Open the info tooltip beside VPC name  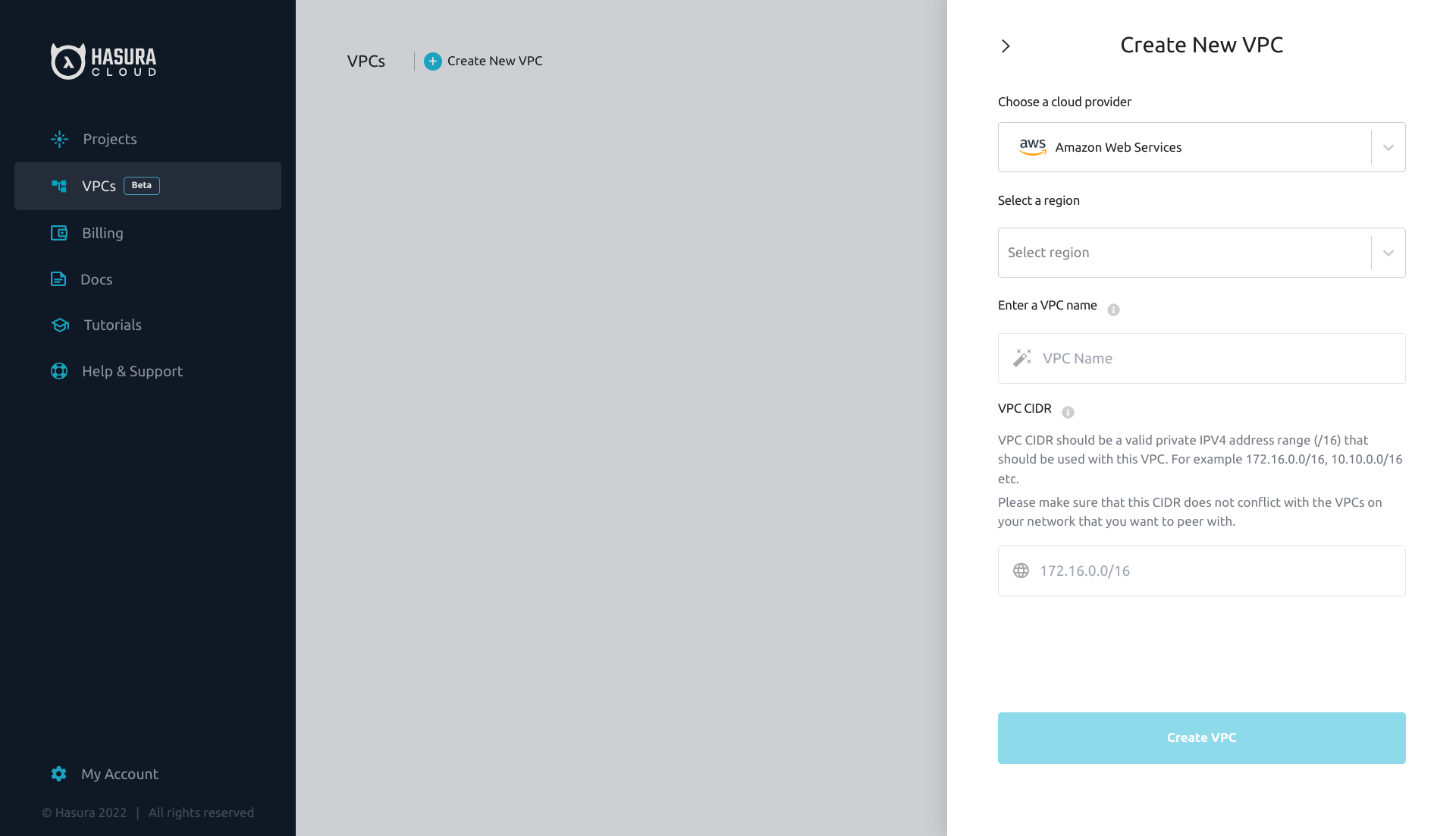click(x=1112, y=310)
